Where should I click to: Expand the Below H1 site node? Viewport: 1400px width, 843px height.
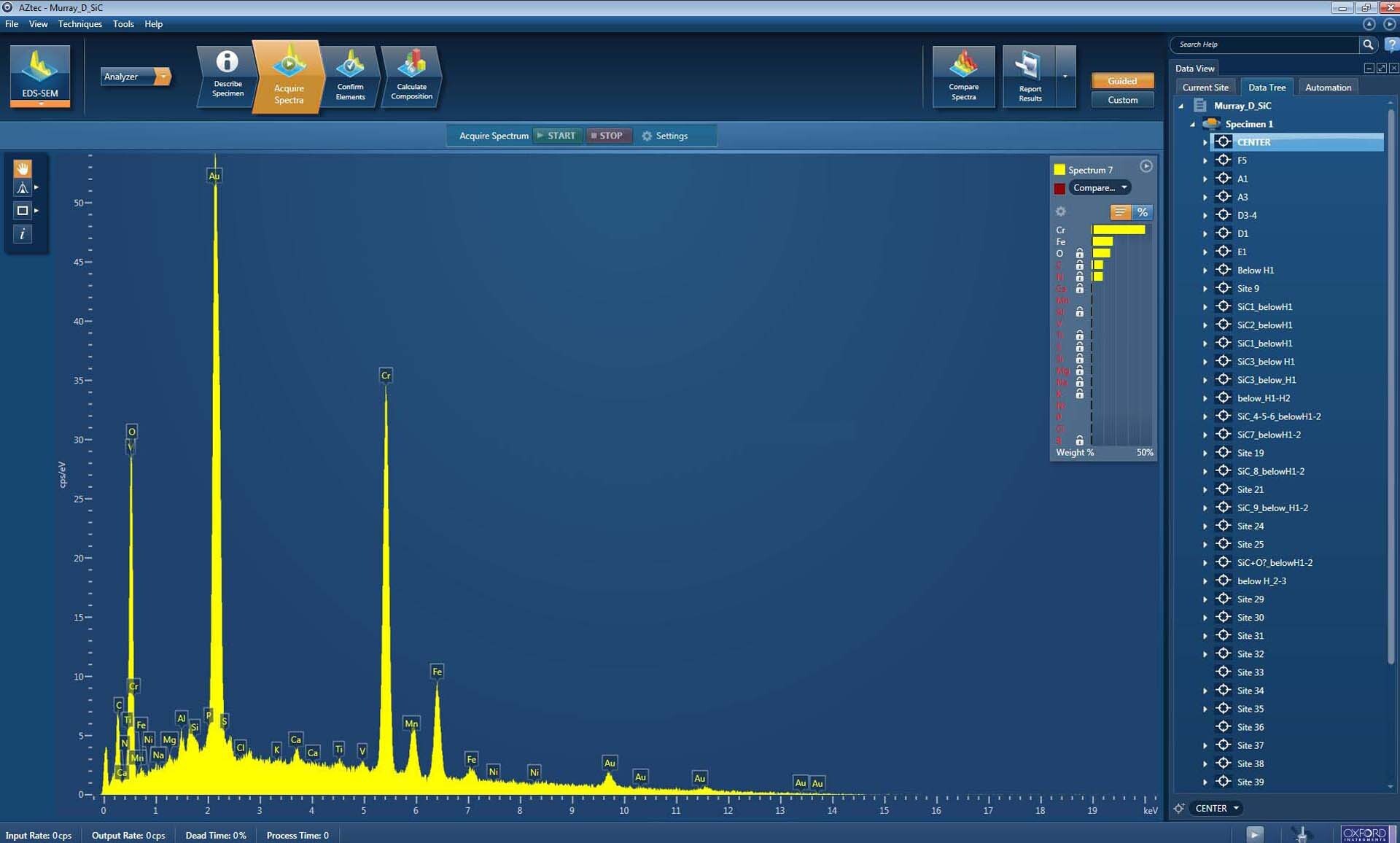(1205, 271)
